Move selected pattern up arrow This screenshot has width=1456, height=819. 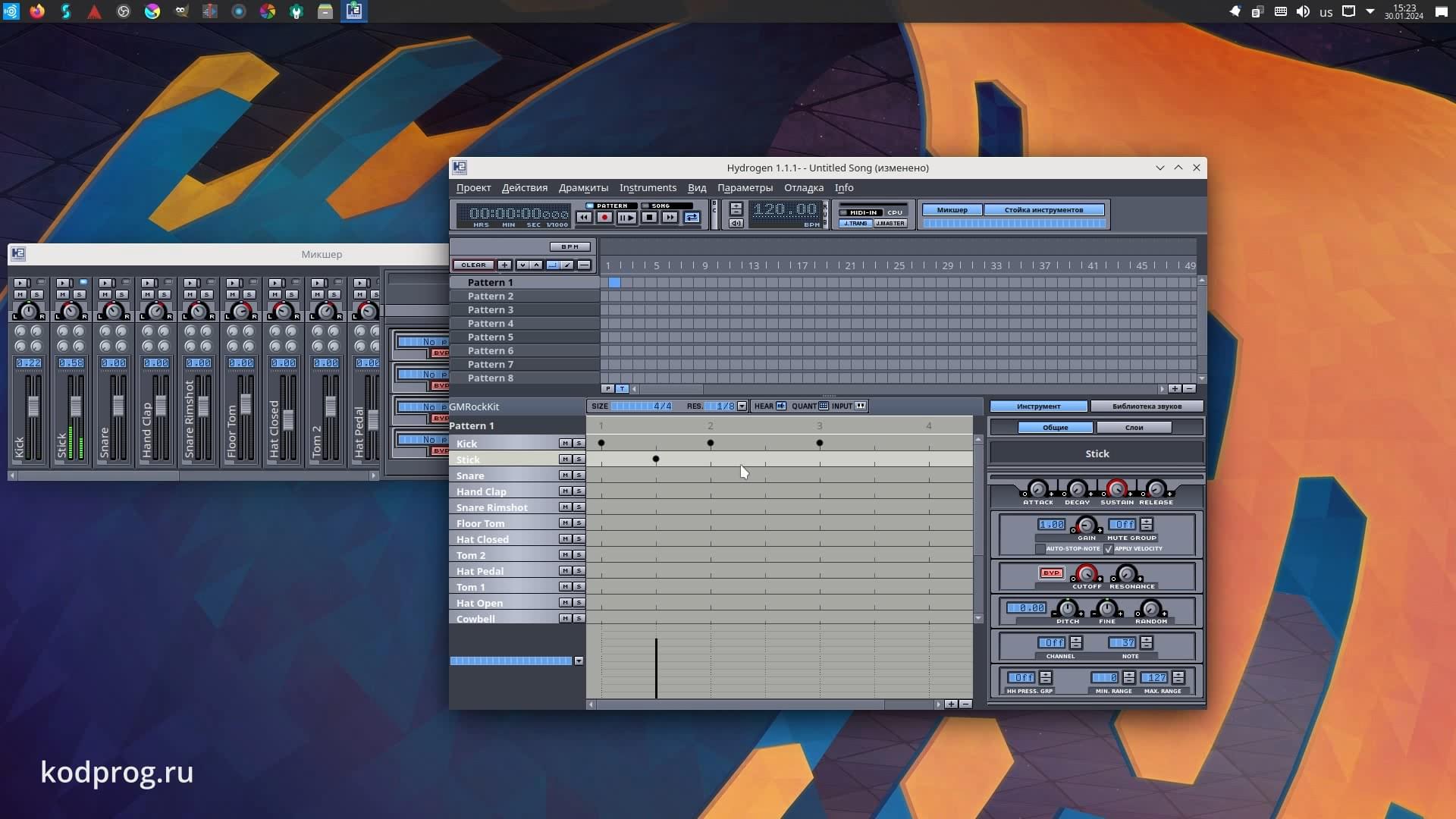536,265
